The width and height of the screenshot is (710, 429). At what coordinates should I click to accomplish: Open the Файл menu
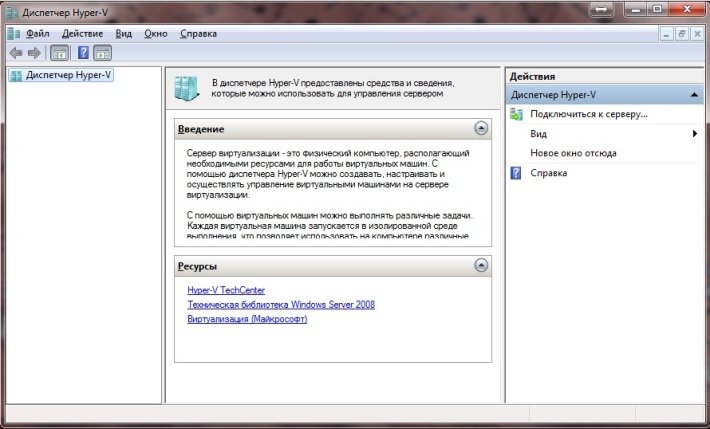(x=38, y=34)
